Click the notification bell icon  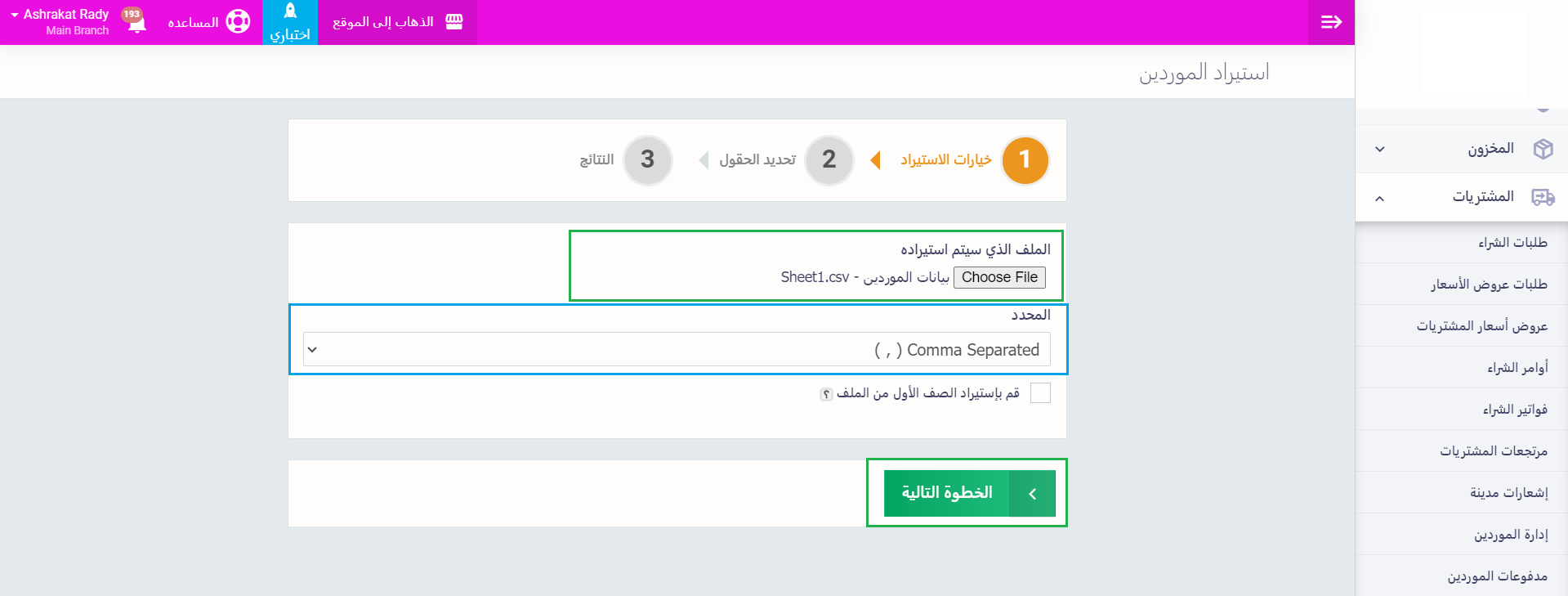(x=137, y=22)
